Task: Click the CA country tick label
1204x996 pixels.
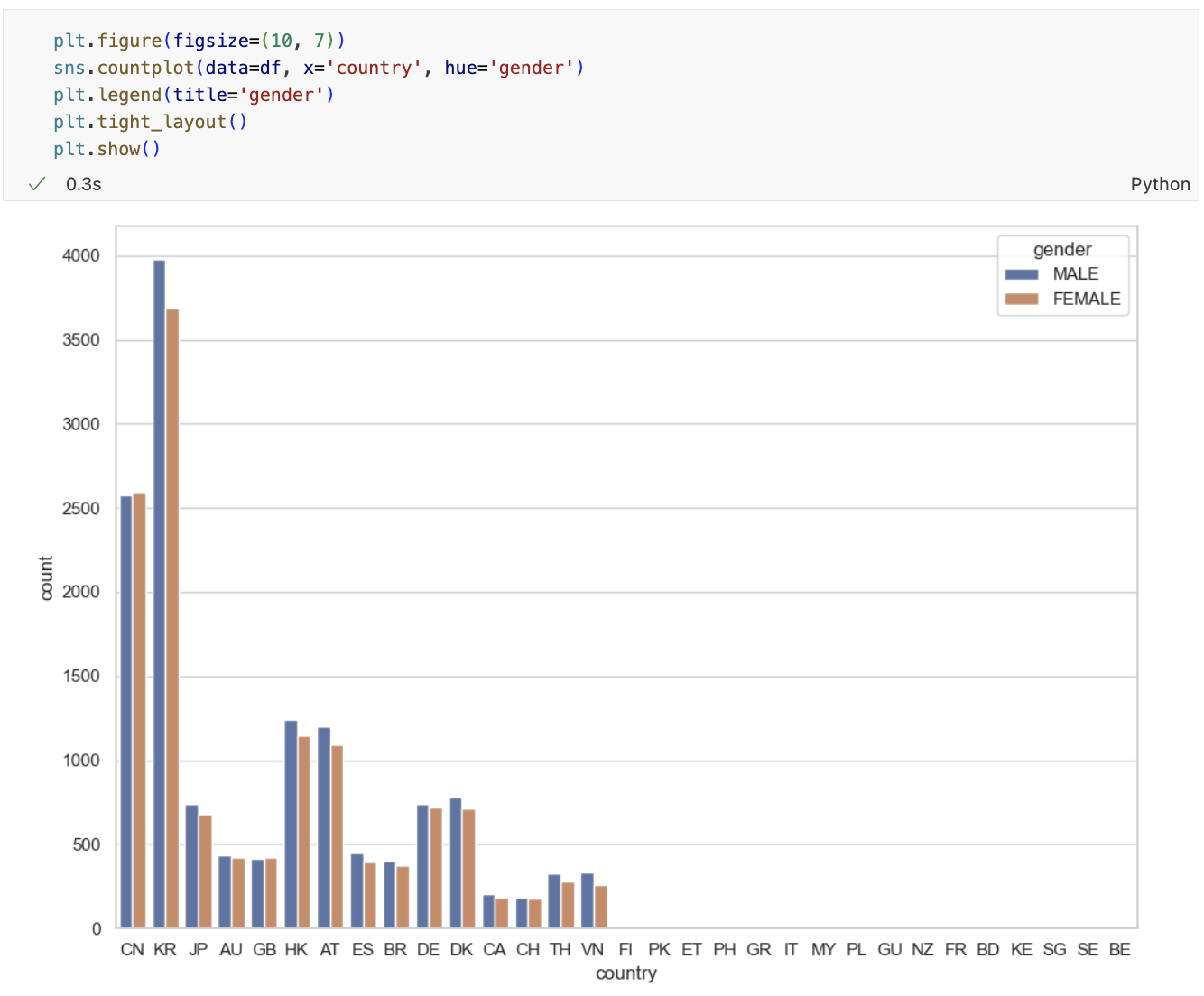Action: (x=495, y=950)
